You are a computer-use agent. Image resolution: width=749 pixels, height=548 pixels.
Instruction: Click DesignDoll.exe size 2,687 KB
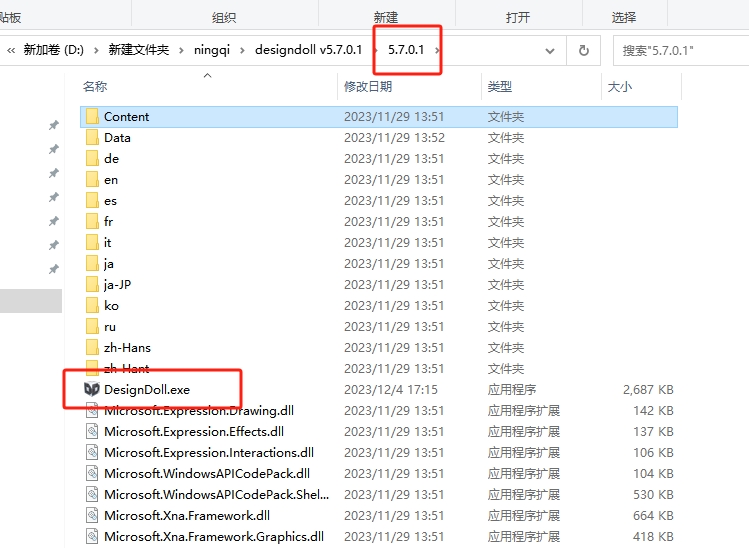pos(648,389)
